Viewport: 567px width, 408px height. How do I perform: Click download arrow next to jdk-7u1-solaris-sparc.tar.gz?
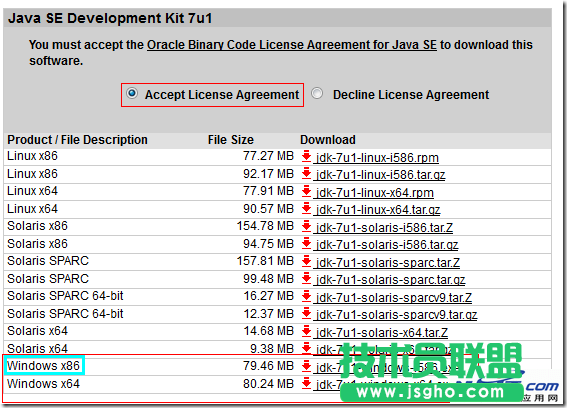pos(306,279)
